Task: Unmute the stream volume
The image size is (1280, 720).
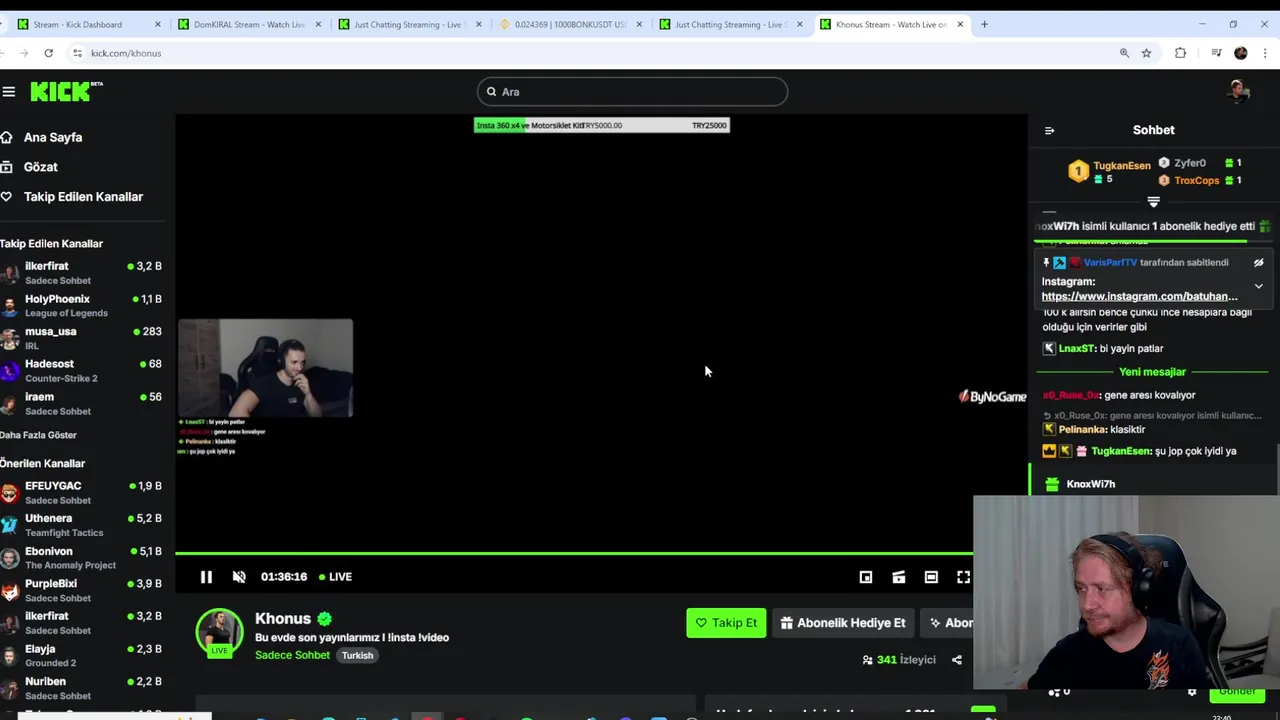Action: (x=239, y=577)
